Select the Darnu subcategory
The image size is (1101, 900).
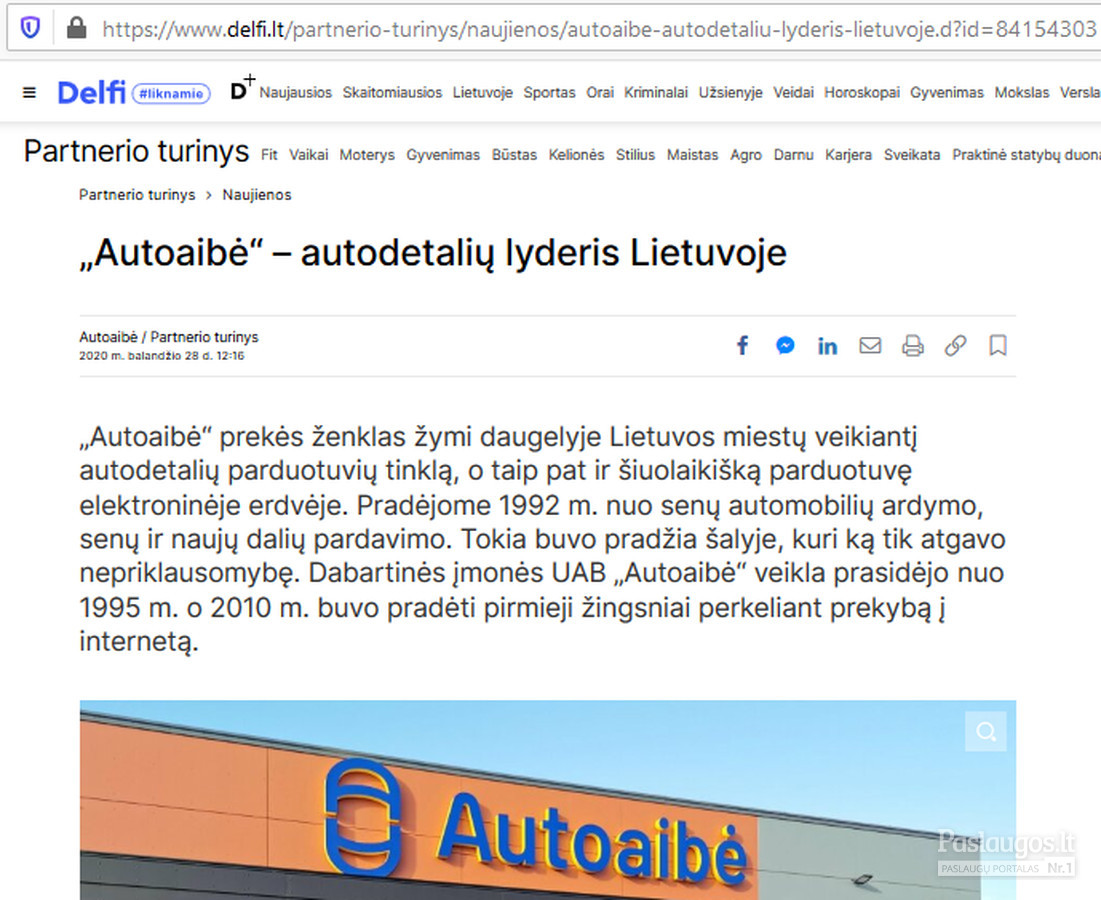click(793, 155)
